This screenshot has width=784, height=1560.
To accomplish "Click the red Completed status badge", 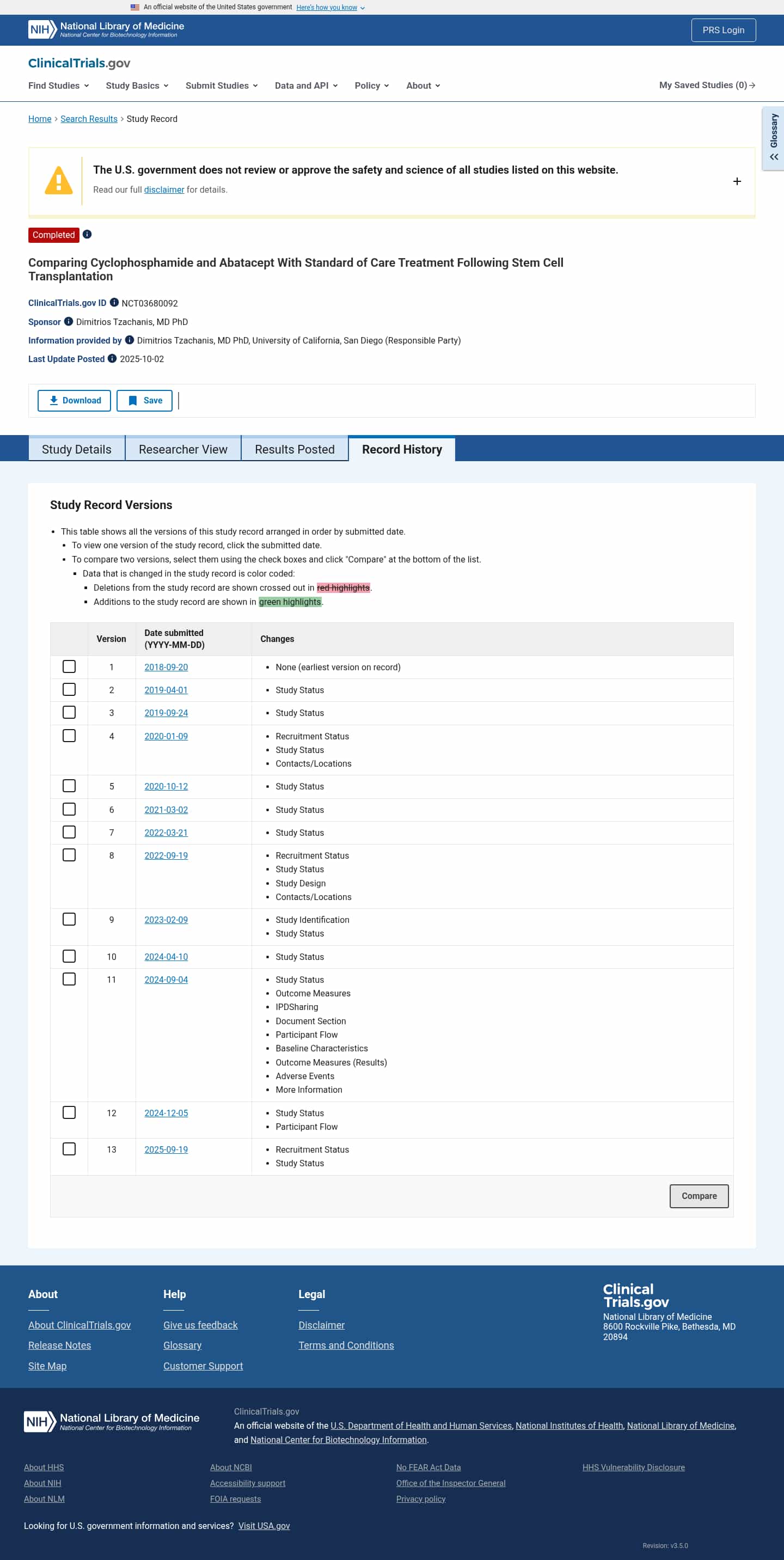I will coord(54,234).
